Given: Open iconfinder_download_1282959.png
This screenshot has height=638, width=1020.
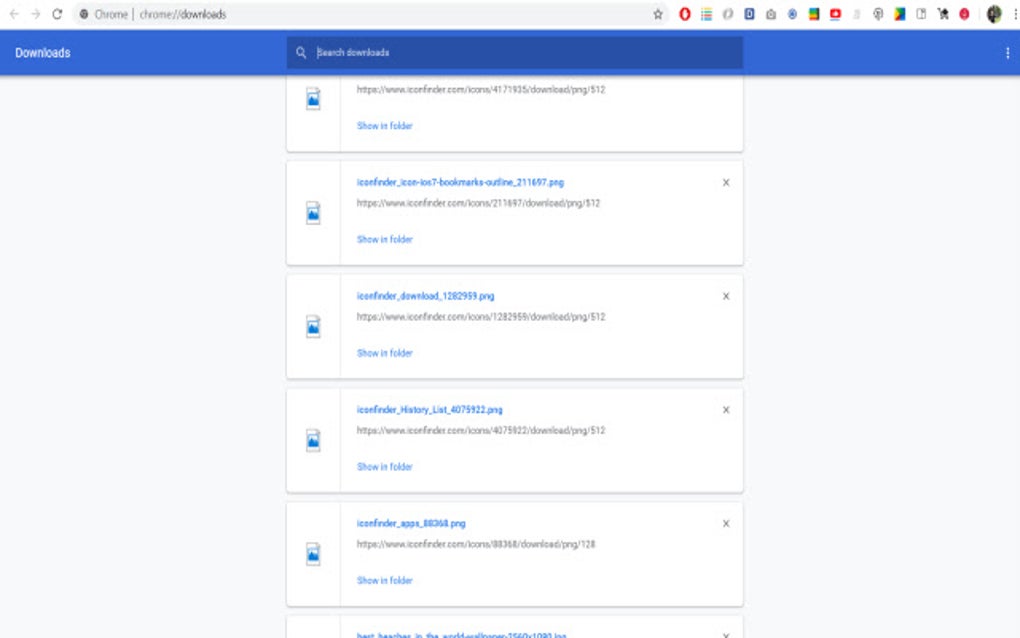Looking at the screenshot, I should pos(426,296).
